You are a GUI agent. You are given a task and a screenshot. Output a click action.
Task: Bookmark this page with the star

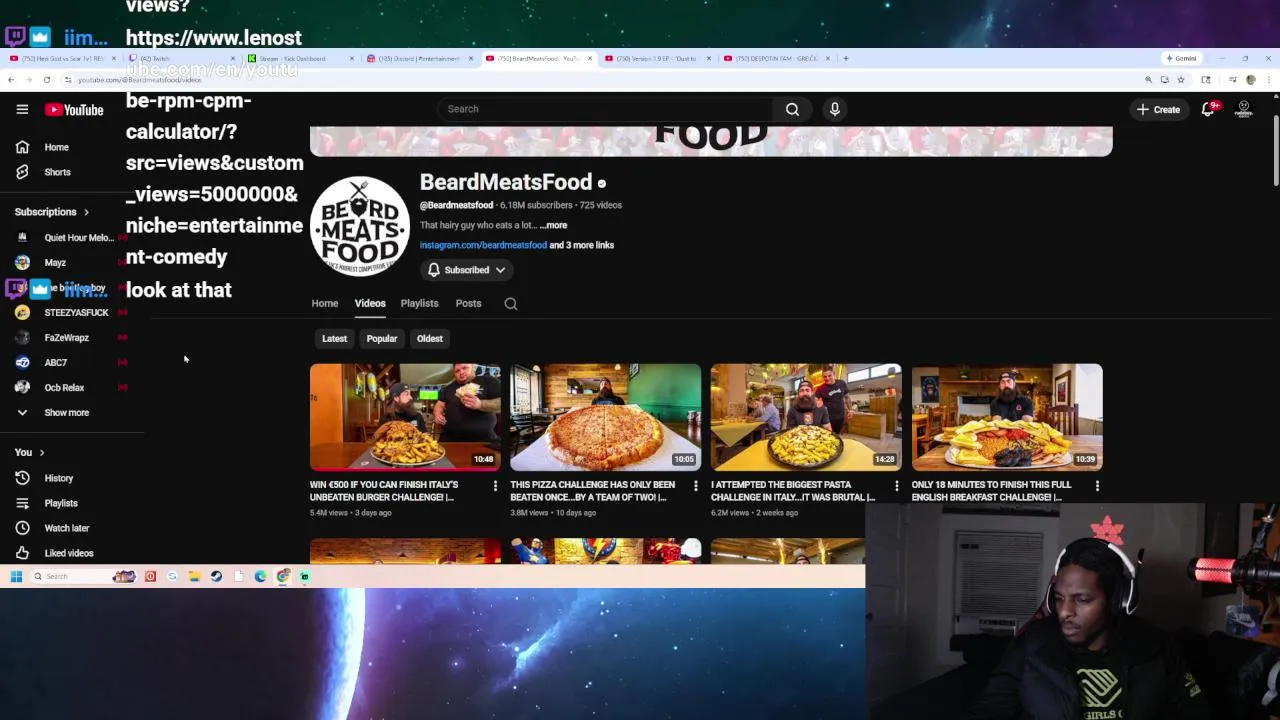tap(1181, 80)
